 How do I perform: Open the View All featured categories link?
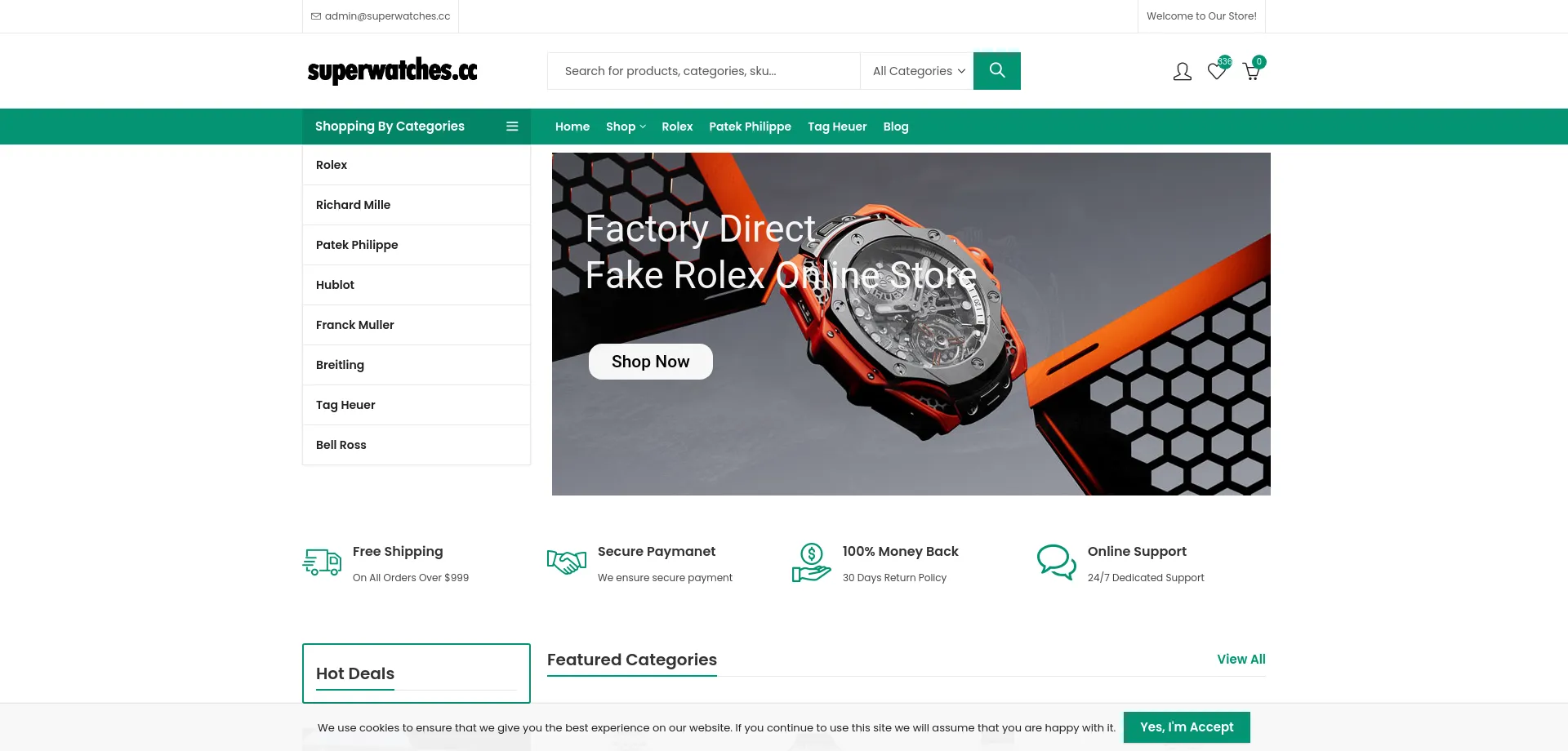pyautogui.click(x=1241, y=660)
